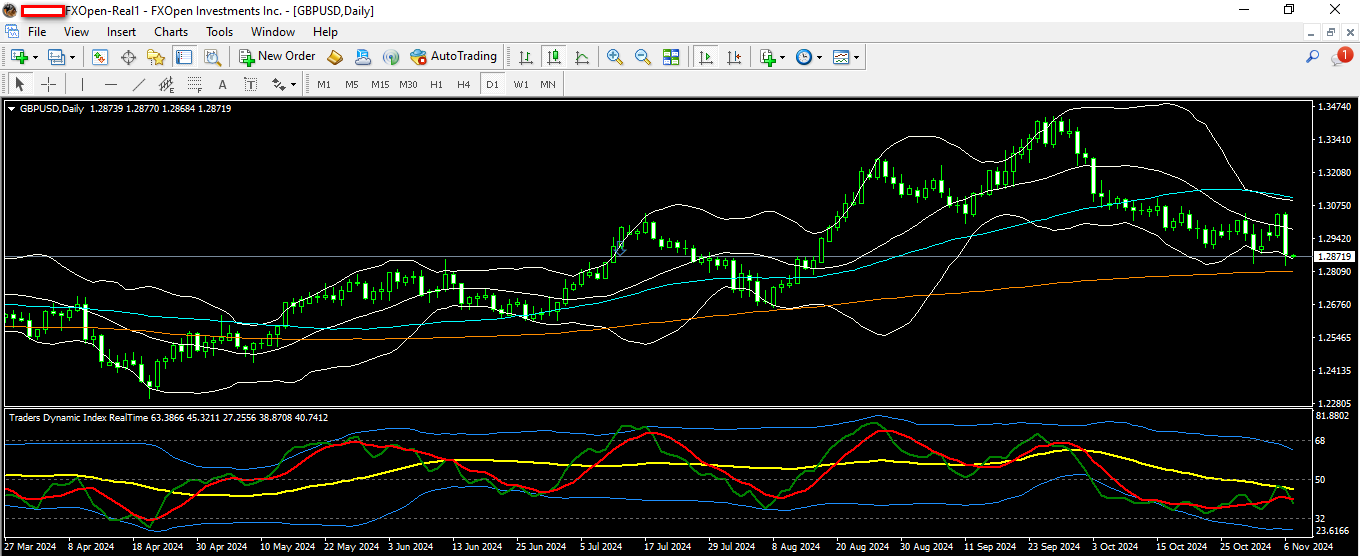
Task: Expand the Periods dropdown arrow
Action: (x=820, y=57)
